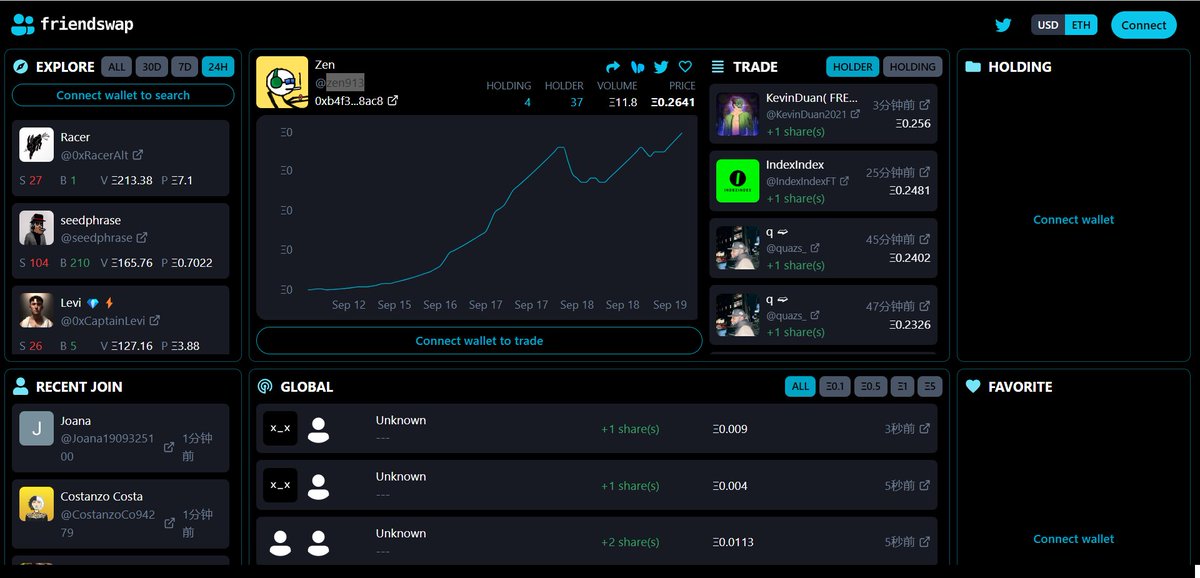Filter Global feed by Ξ1
This screenshot has width=1200, height=578.
903,387
